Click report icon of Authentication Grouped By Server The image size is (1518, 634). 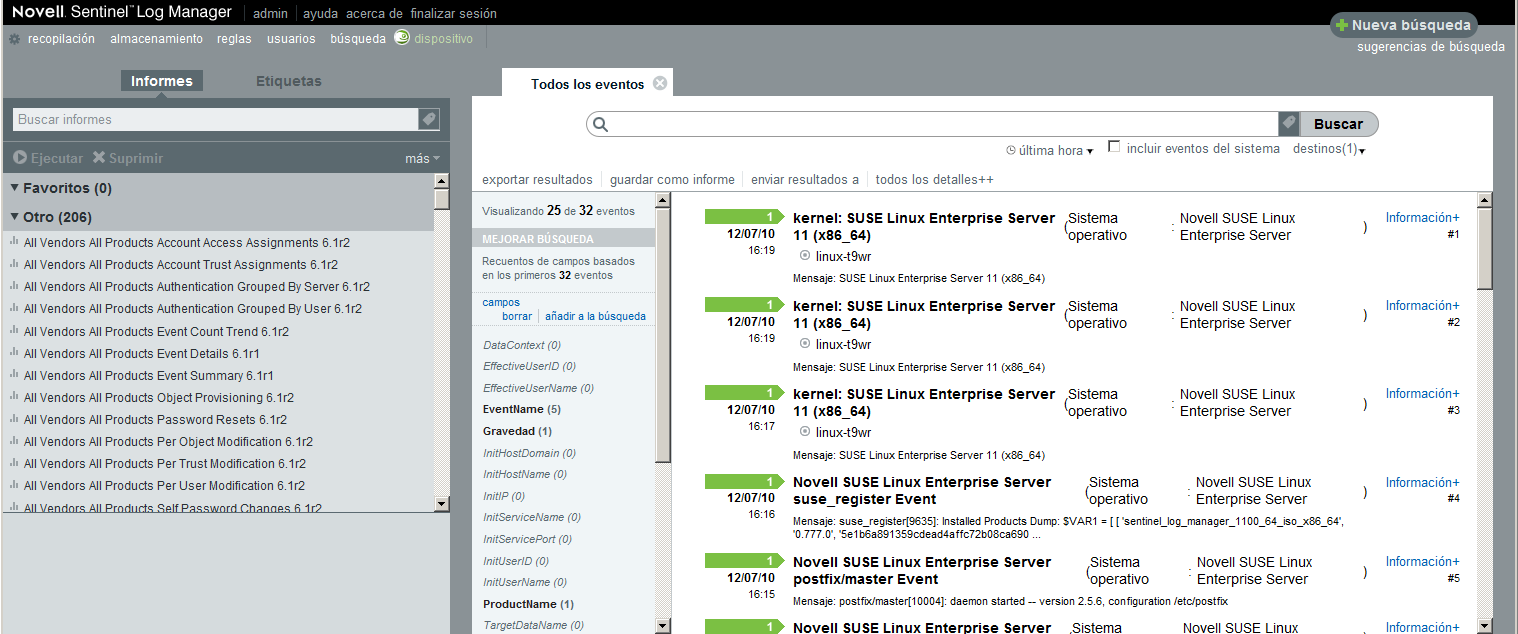14,286
